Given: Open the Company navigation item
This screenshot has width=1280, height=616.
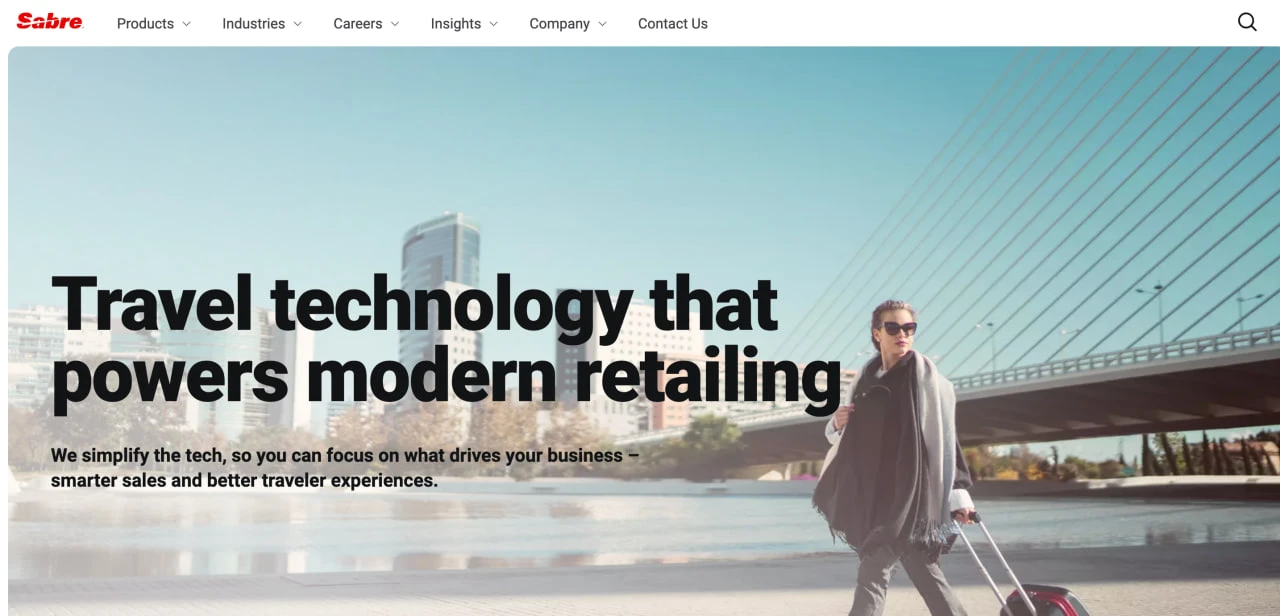Looking at the screenshot, I should tap(559, 24).
